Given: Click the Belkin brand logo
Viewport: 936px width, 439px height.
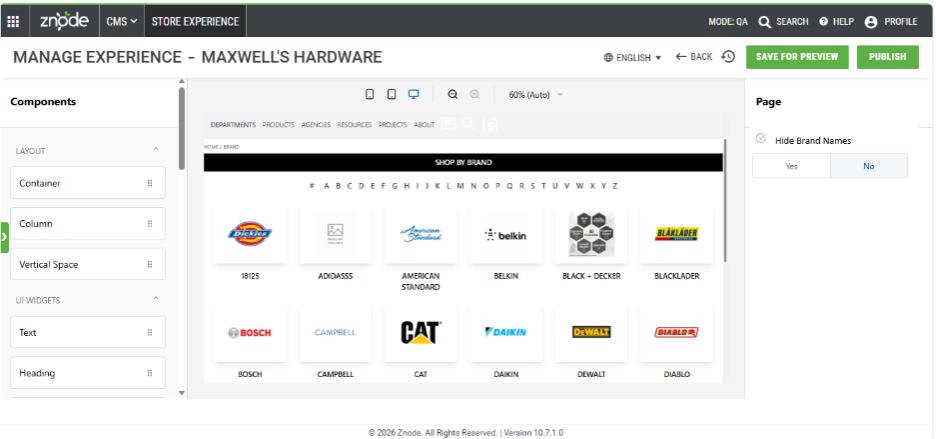Looking at the screenshot, I should [x=506, y=235].
